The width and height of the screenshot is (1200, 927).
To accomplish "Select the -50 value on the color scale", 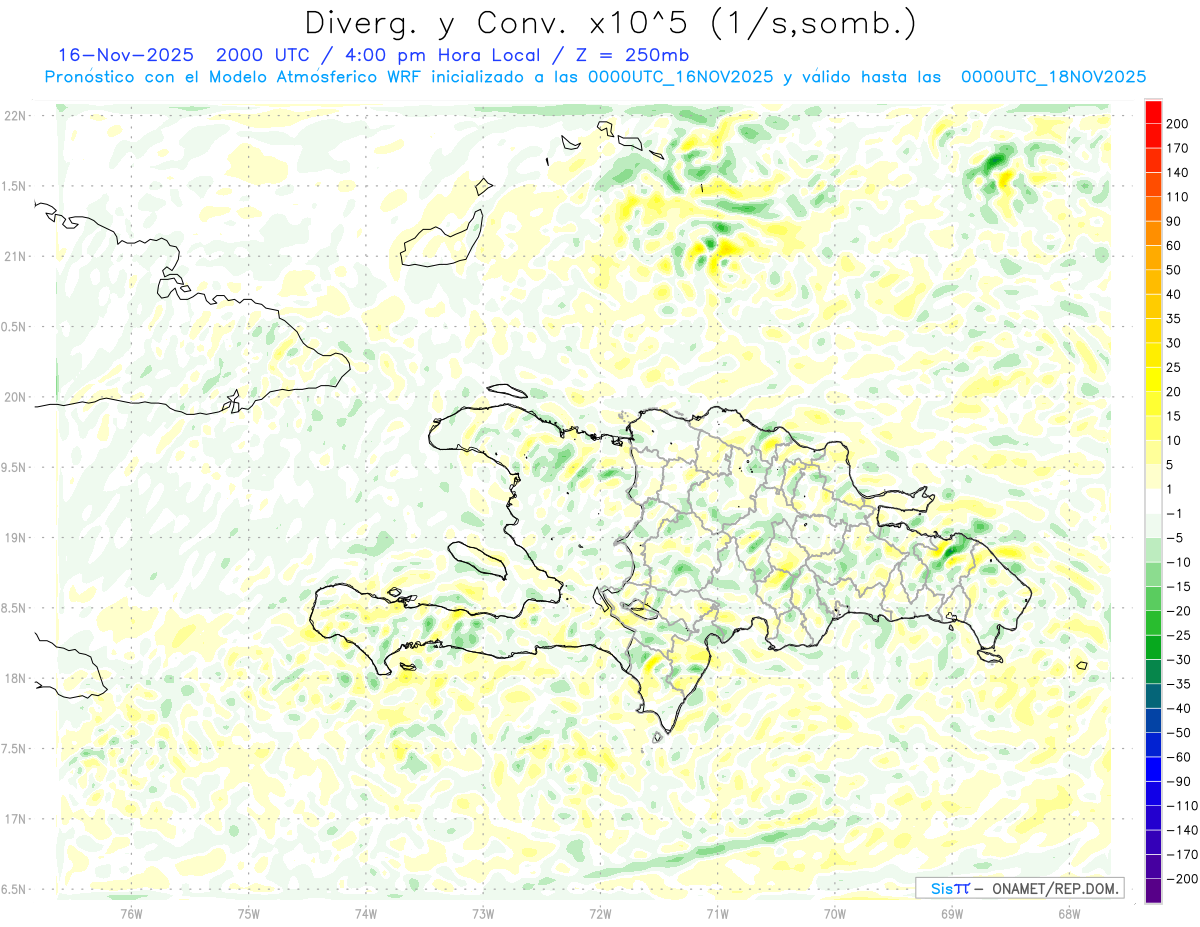I will coord(1180,734).
